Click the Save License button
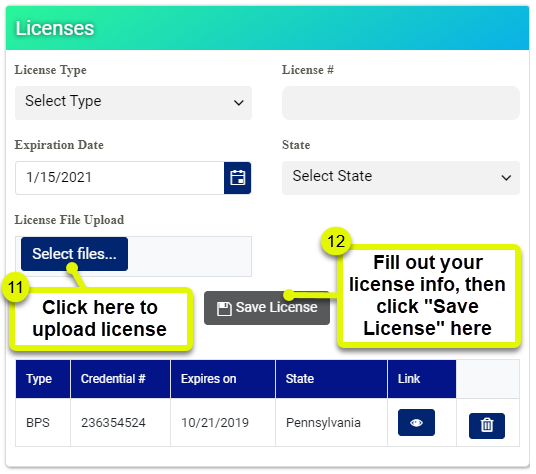This screenshot has width=536, height=474. (x=267, y=308)
